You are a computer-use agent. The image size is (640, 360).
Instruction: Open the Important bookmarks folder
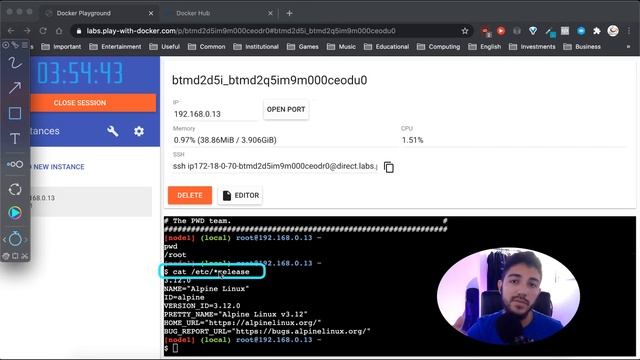click(61, 47)
